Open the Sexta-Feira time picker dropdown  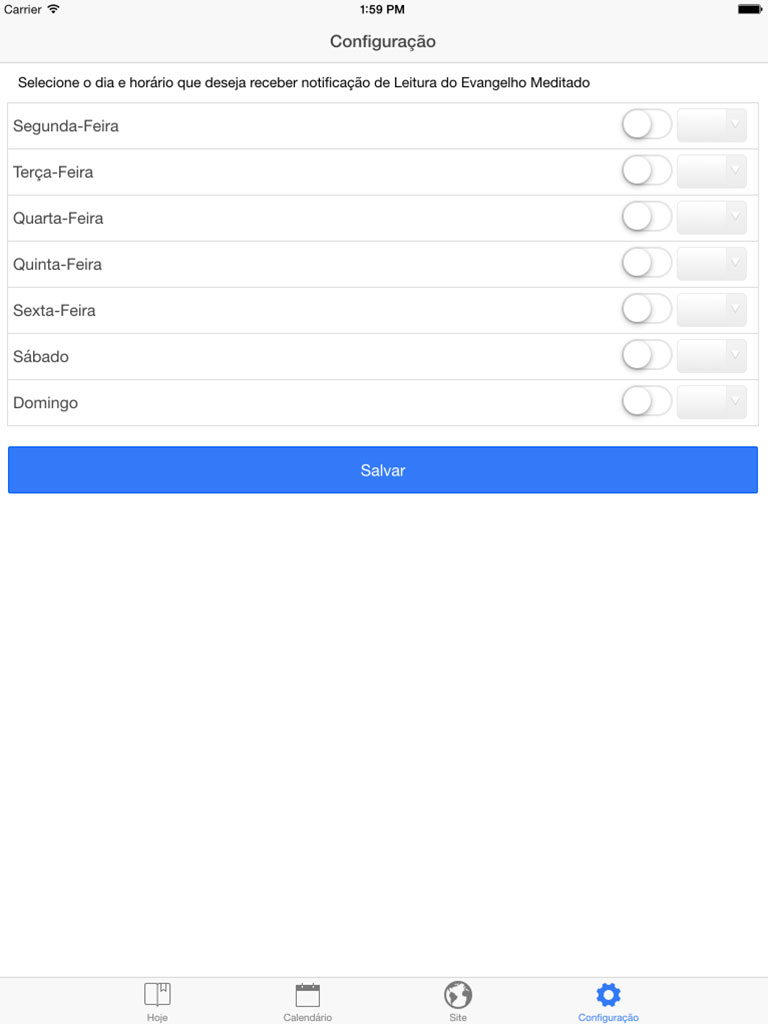[712, 310]
